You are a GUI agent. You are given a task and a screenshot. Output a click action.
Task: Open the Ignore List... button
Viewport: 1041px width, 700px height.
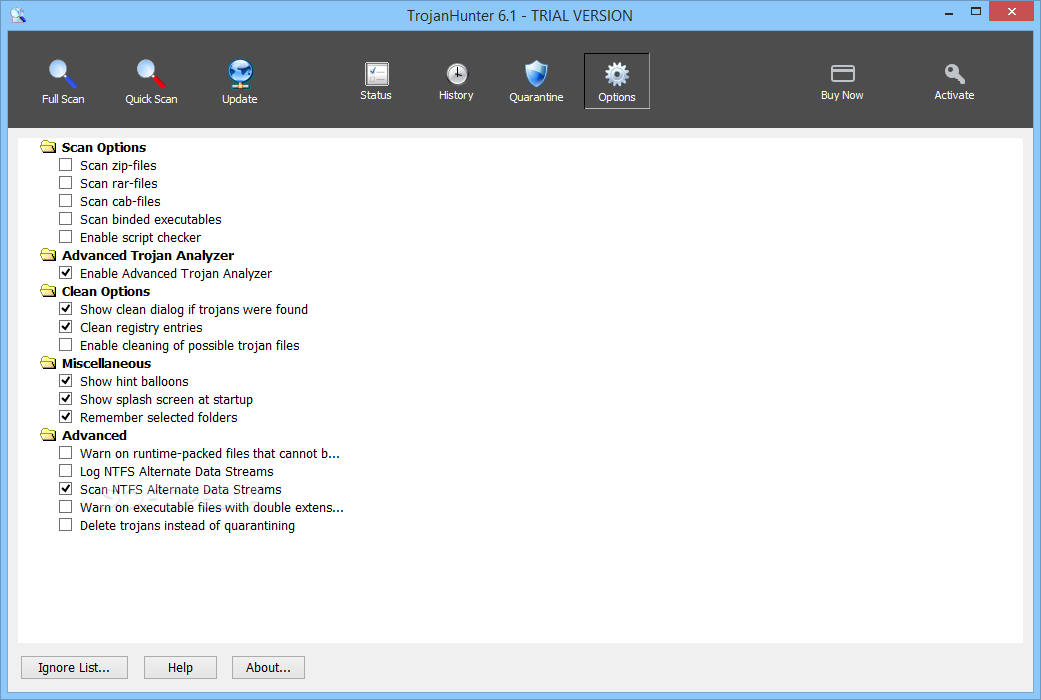pyautogui.click(x=74, y=667)
